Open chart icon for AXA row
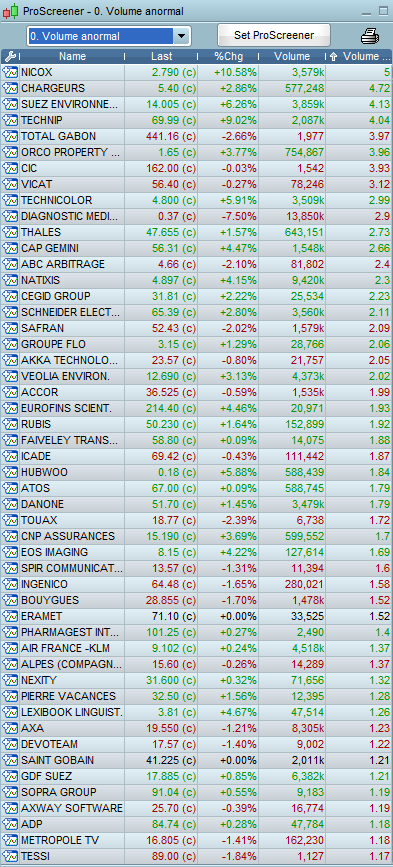Image resolution: width=393 pixels, height=867 pixels. point(10,728)
